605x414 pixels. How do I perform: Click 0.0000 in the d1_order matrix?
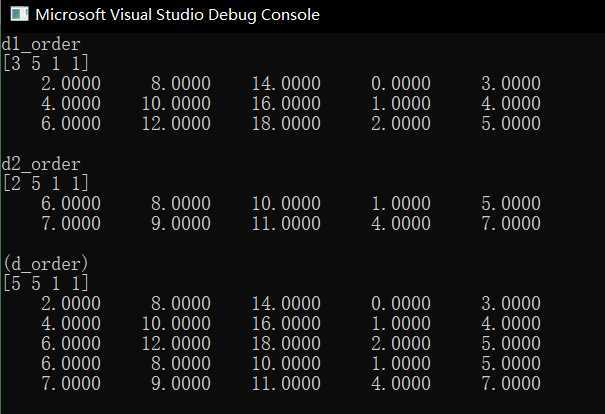(401, 83)
